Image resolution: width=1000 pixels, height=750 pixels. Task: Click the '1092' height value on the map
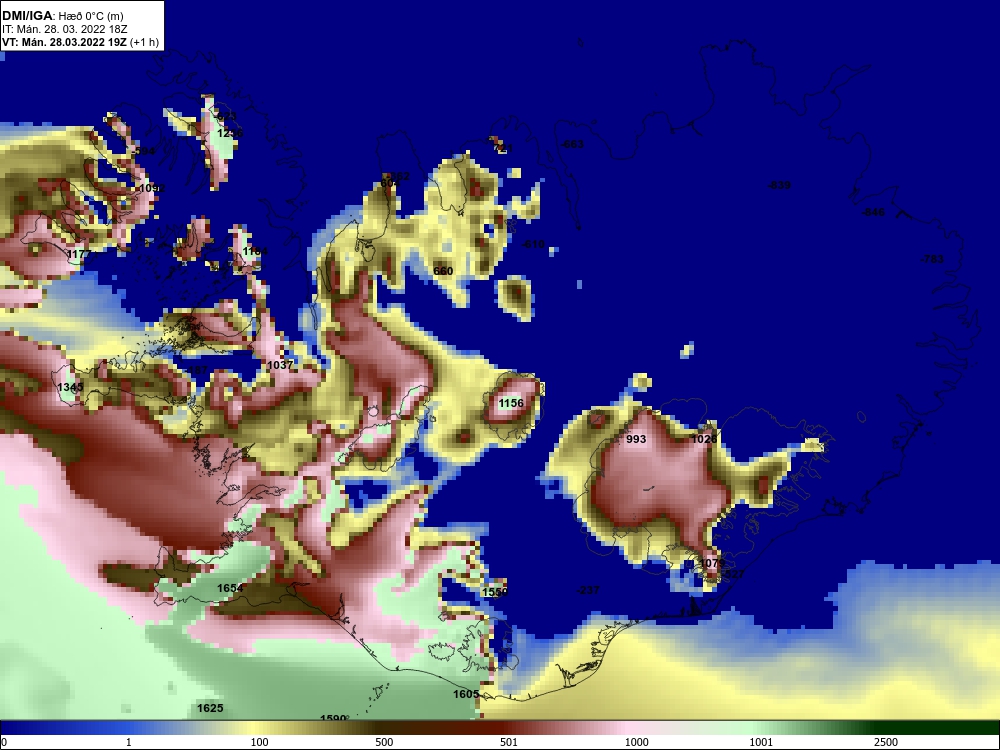pos(152,188)
